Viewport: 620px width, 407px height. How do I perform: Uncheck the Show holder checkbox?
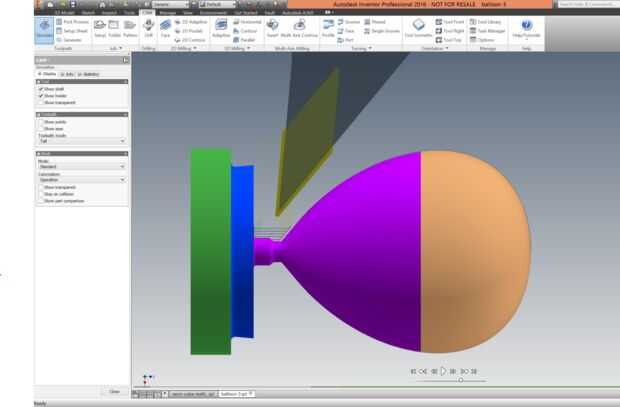point(41,96)
